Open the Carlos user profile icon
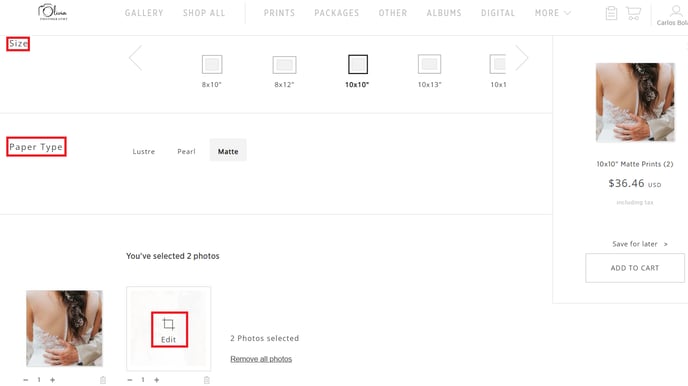 (676, 11)
